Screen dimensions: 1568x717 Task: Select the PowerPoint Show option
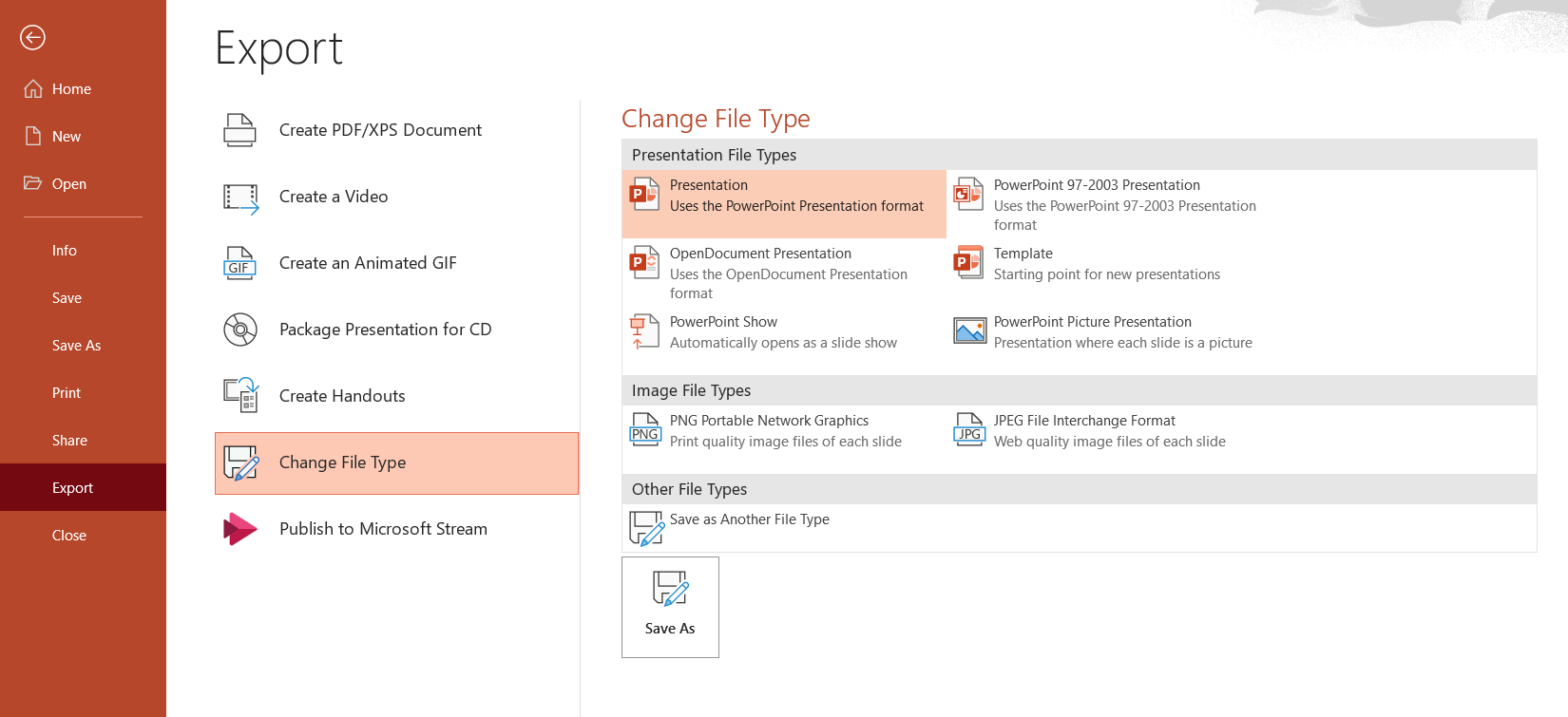point(723,322)
